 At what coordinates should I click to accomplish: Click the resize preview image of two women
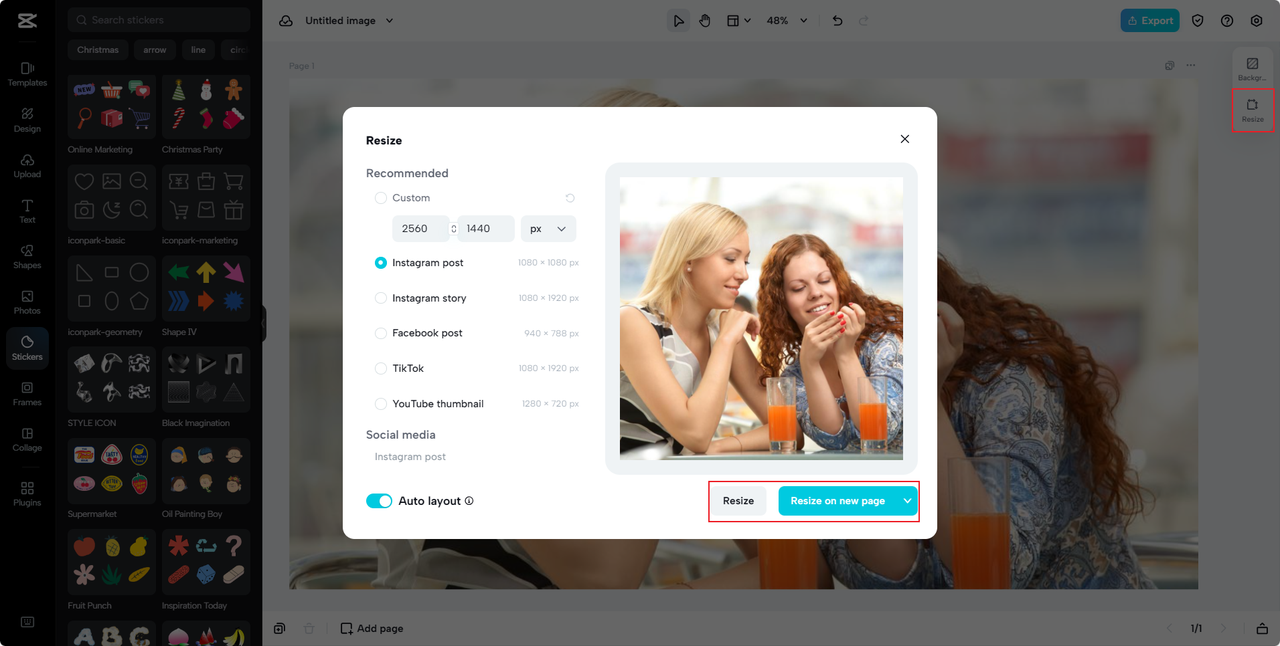coord(761,318)
